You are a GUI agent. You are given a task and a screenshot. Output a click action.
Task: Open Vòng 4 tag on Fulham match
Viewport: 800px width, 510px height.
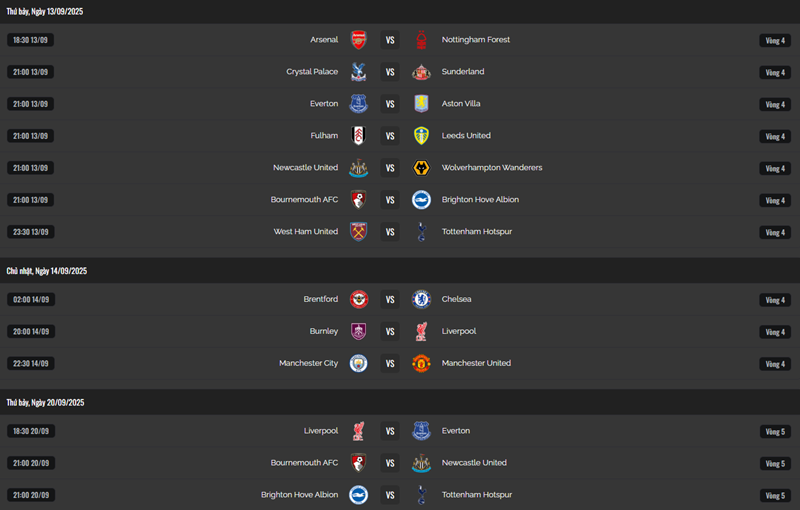click(x=775, y=136)
